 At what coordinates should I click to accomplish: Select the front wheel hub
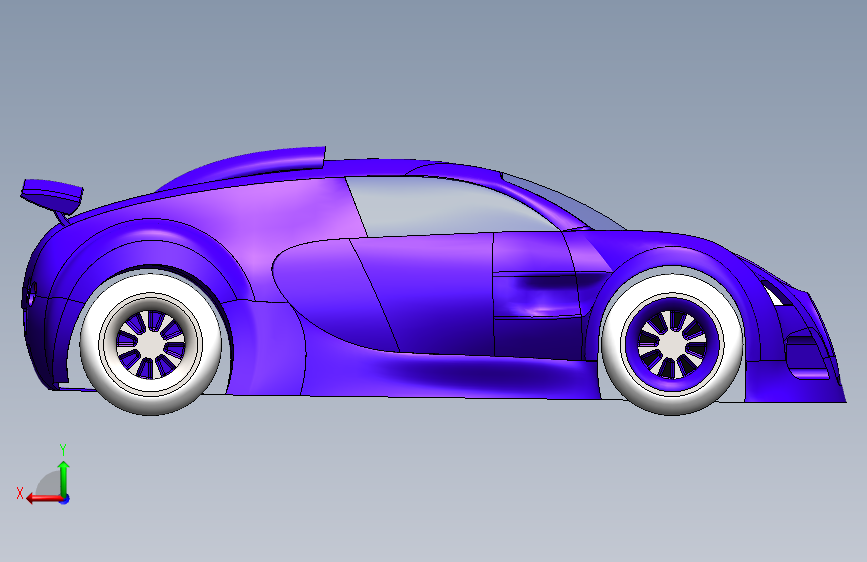click(672, 344)
